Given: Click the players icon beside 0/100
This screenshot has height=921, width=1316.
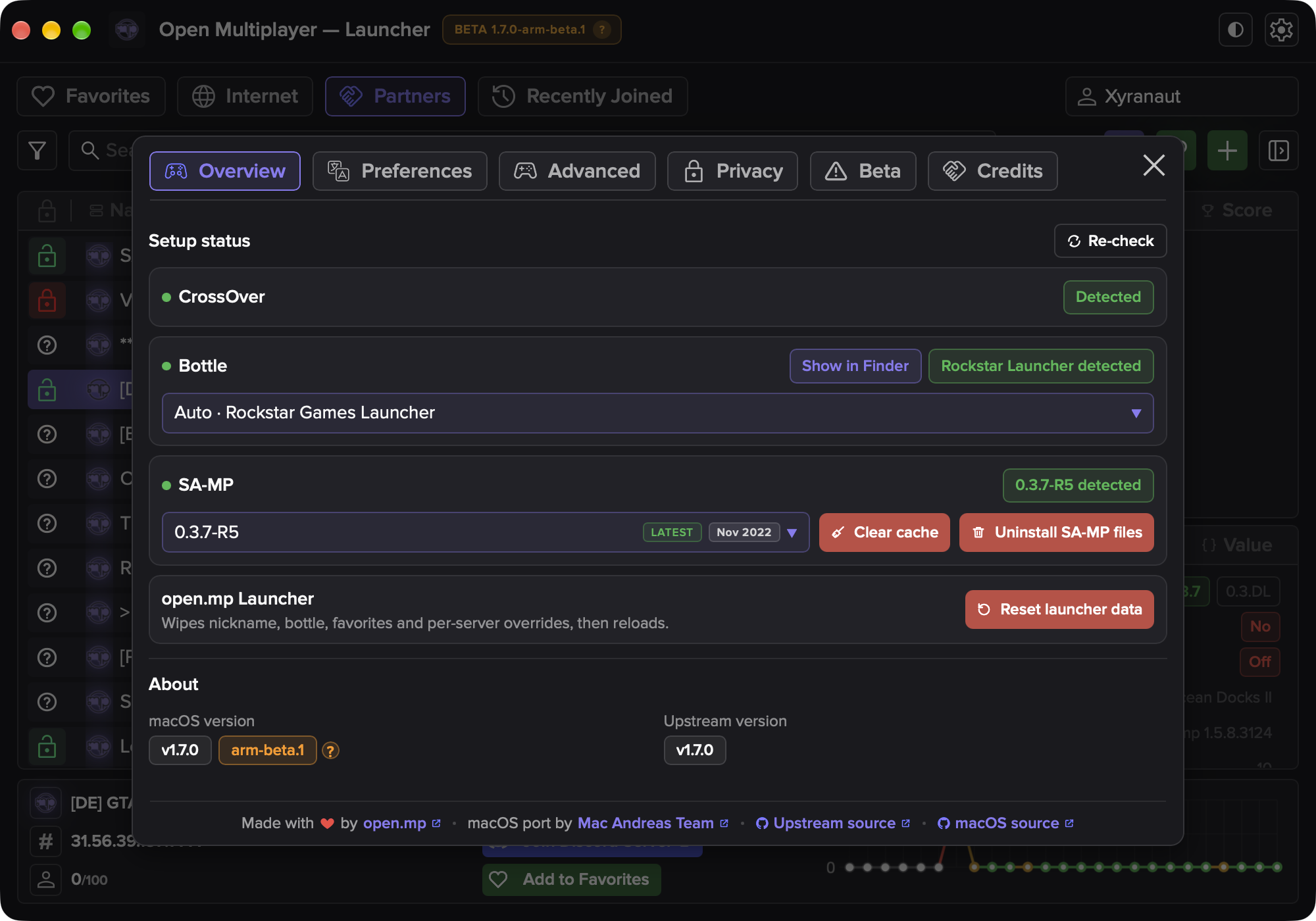Looking at the screenshot, I should 45,880.
